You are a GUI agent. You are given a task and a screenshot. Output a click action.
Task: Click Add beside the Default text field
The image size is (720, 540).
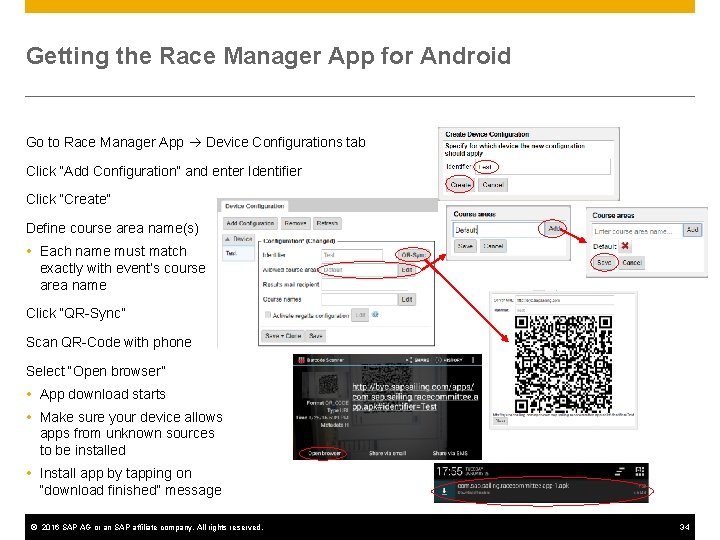pyautogui.click(x=554, y=229)
